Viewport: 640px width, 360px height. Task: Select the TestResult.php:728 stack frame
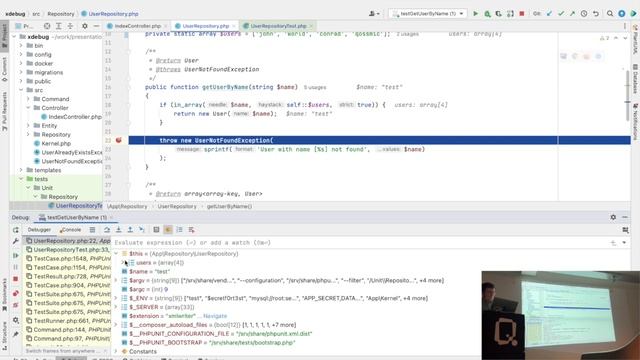68,276
